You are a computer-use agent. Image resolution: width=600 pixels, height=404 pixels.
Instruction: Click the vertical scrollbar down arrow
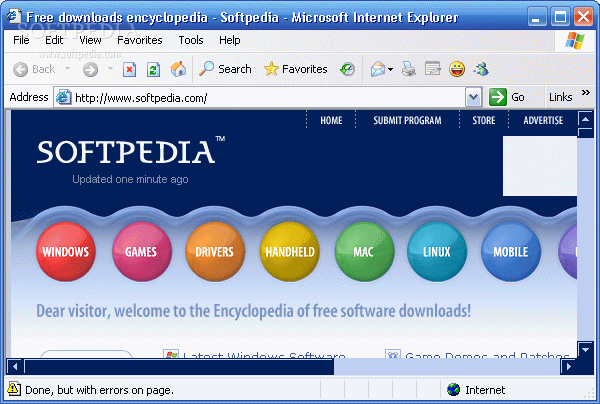click(x=585, y=349)
